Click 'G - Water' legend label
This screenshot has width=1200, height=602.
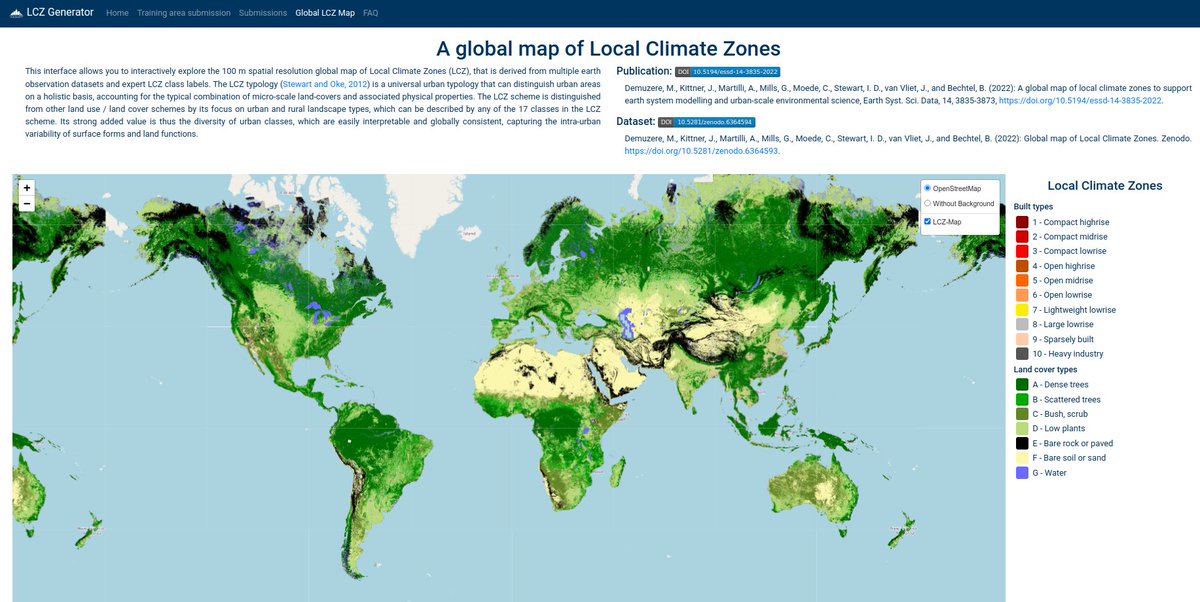pos(1050,472)
